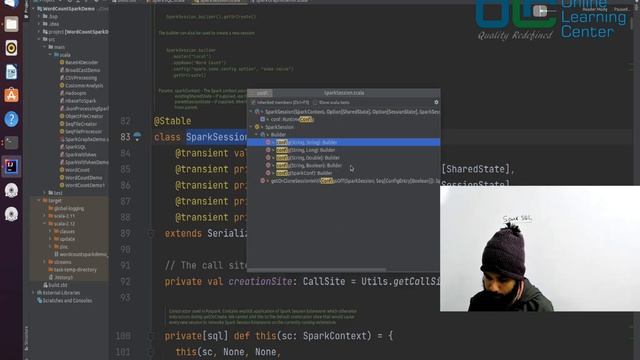Toggle Show scala tests checkbox
The height and width of the screenshot is (360, 640).
(315, 102)
